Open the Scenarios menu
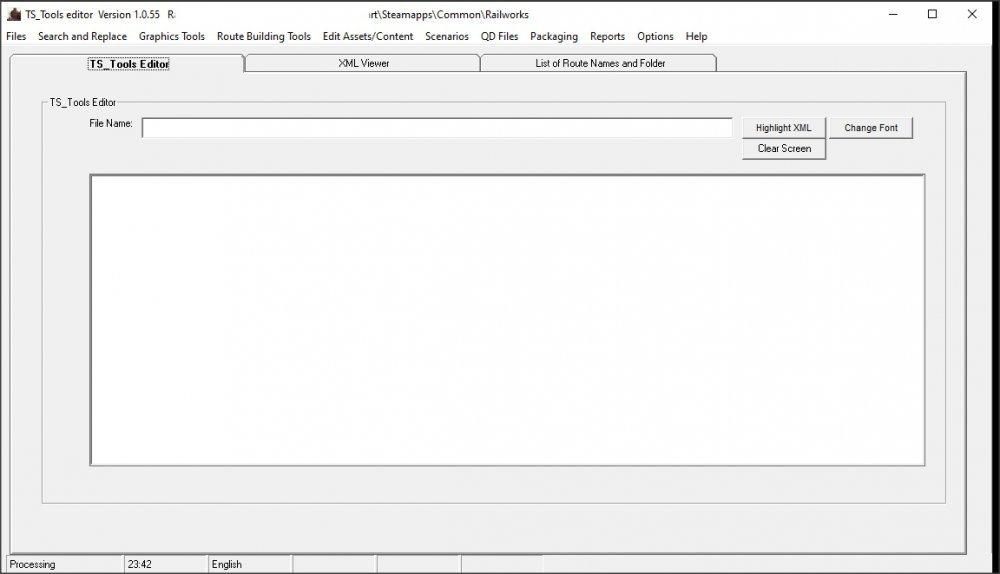Screen dimensions: 1000x574 coord(446,36)
